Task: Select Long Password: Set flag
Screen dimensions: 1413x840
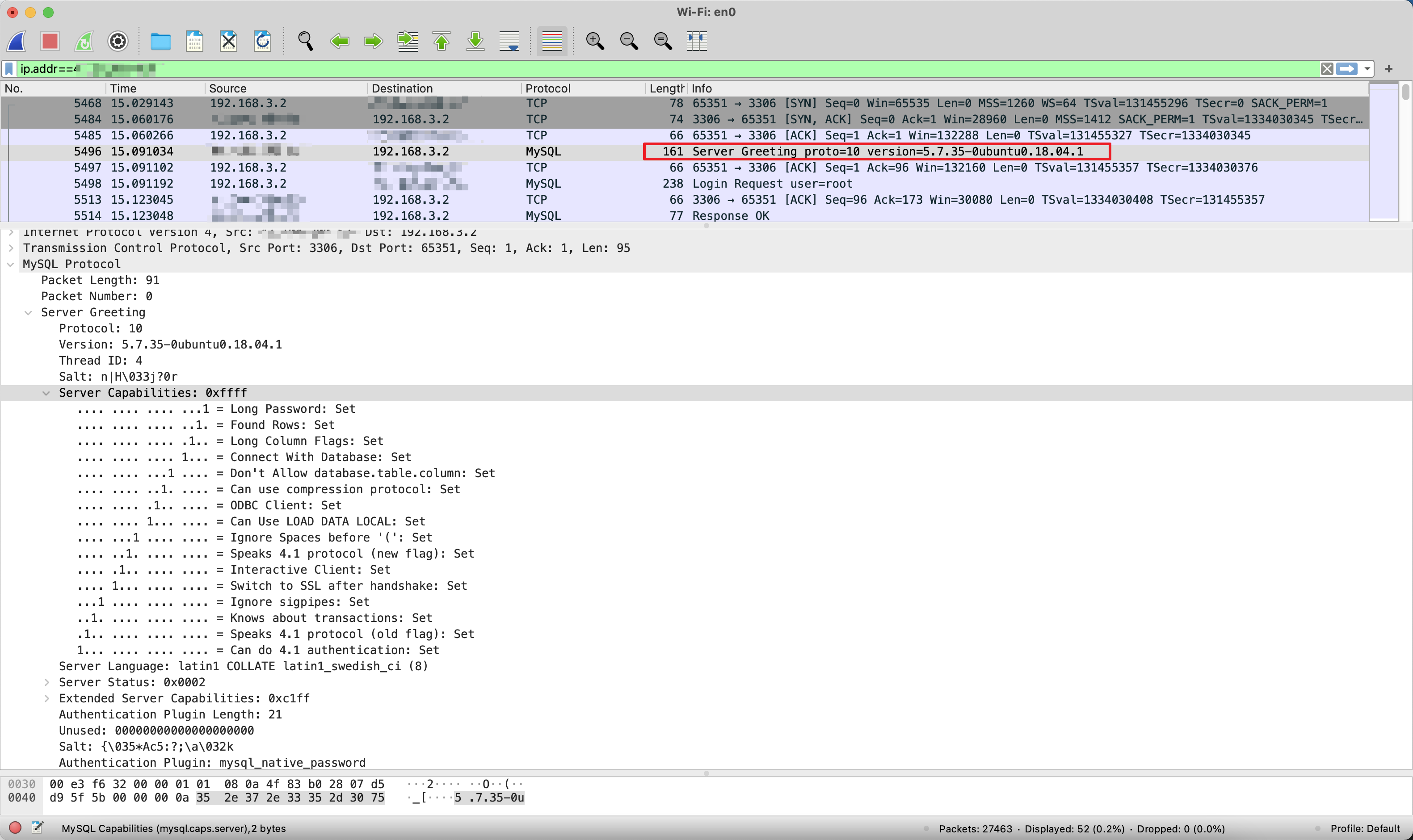Action: click(x=216, y=409)
